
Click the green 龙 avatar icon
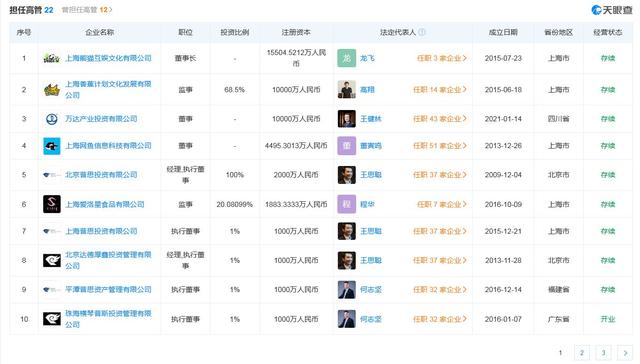click(347, 58)
